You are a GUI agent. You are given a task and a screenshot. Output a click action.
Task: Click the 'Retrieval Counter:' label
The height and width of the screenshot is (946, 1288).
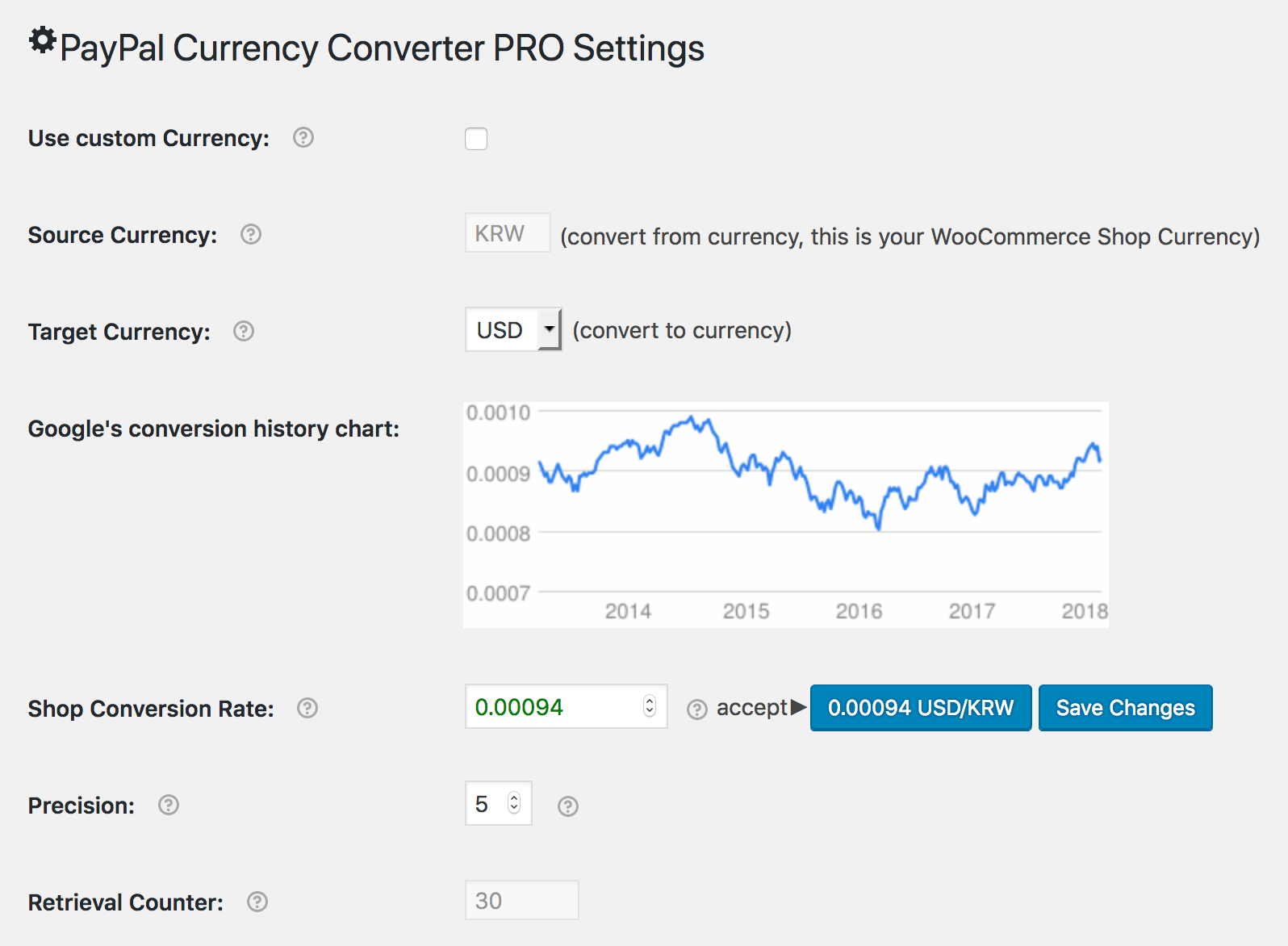pyautogui.click(x=126, y=902)
